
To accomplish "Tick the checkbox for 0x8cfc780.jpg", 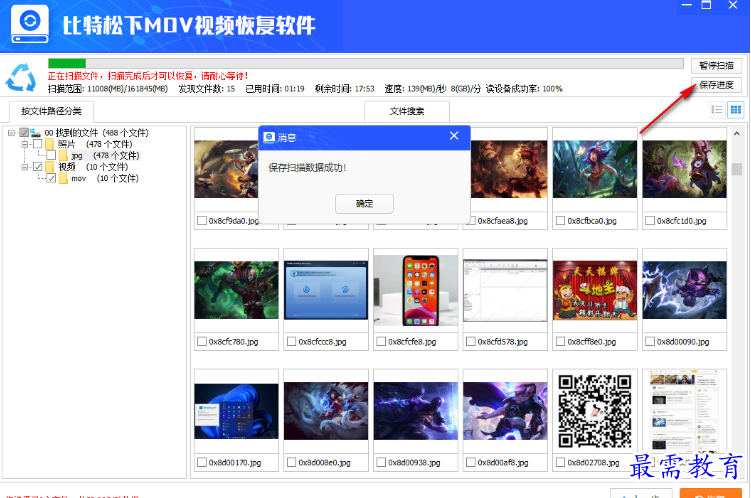I will point(202,341).
